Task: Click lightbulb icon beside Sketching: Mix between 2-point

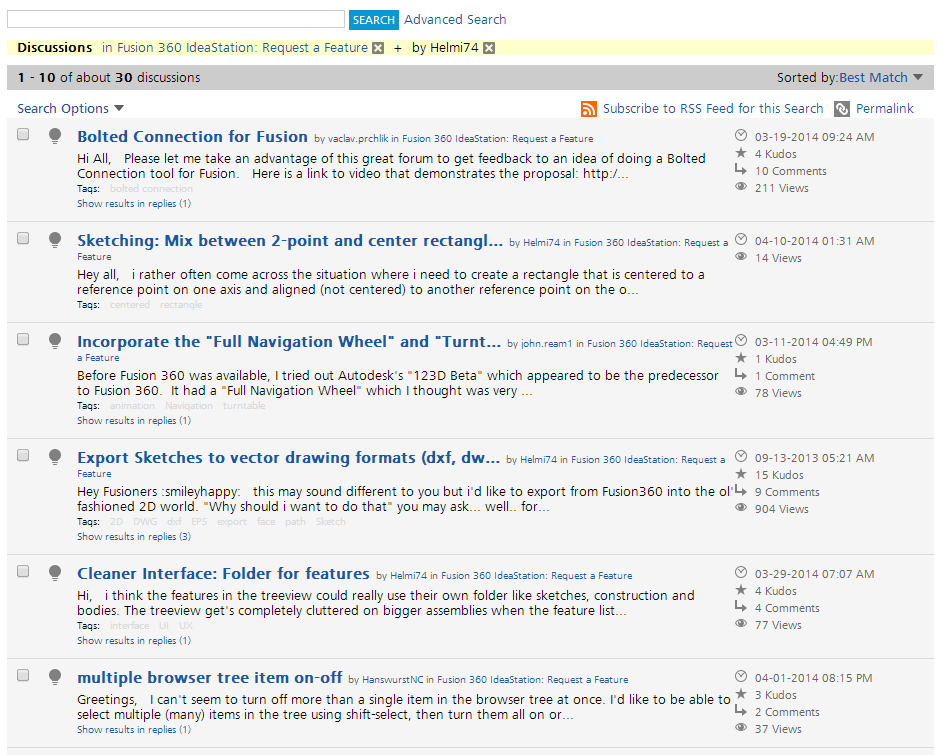Action: (x=55, y=240)
